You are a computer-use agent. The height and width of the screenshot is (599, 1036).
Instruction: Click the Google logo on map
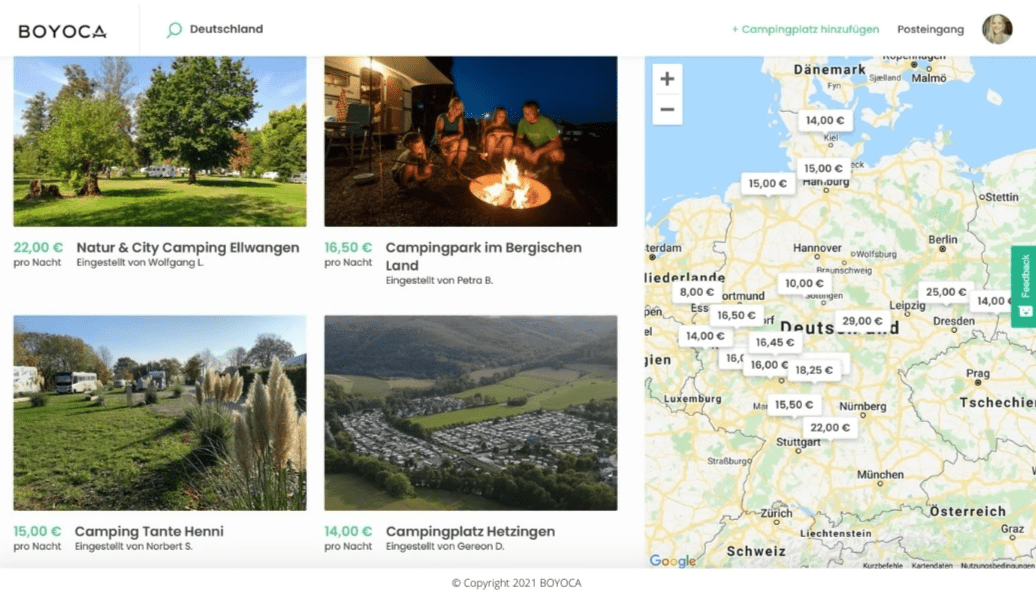(x=673, y=561)
